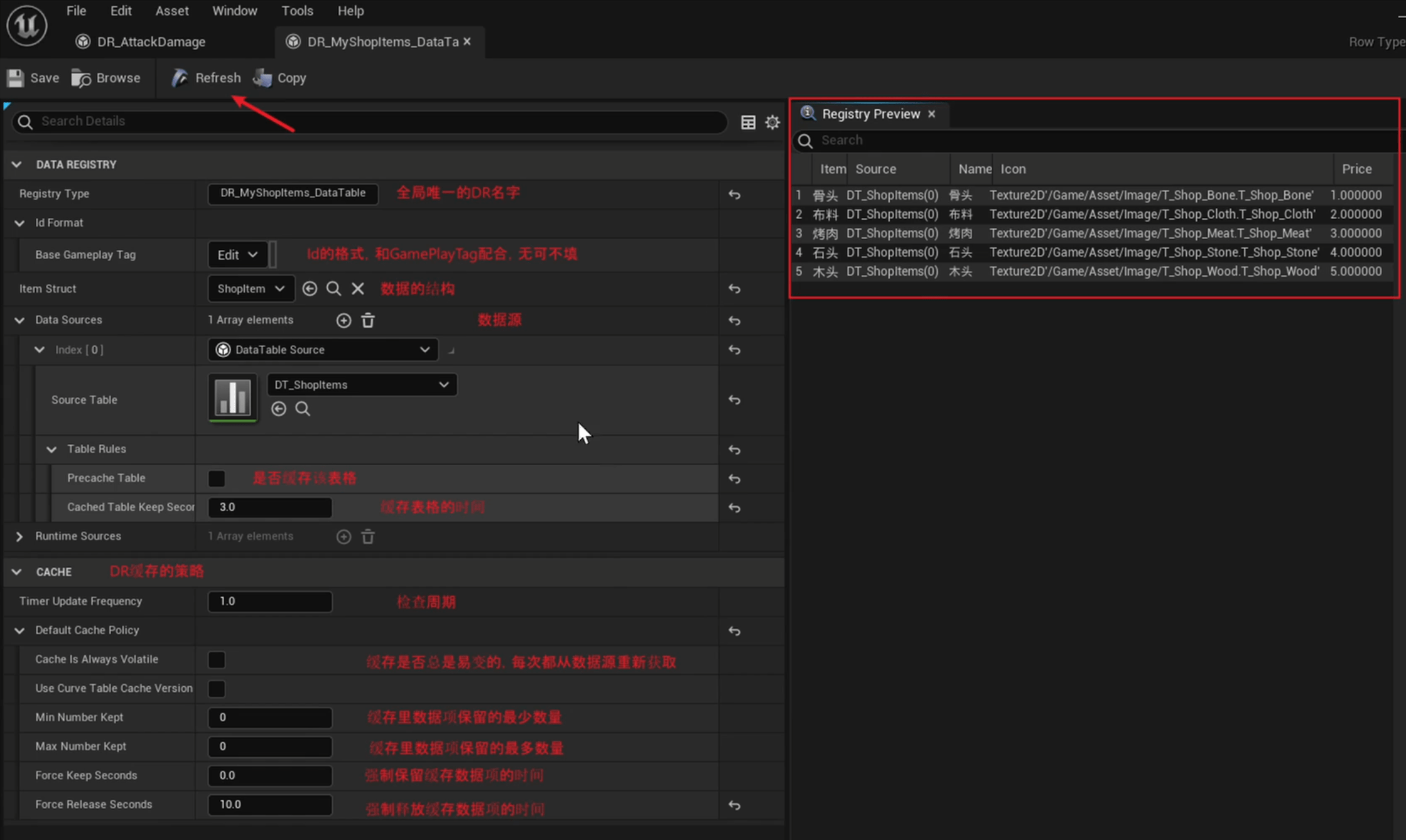Delete all Data Sources array elements

tap(368, 320)
